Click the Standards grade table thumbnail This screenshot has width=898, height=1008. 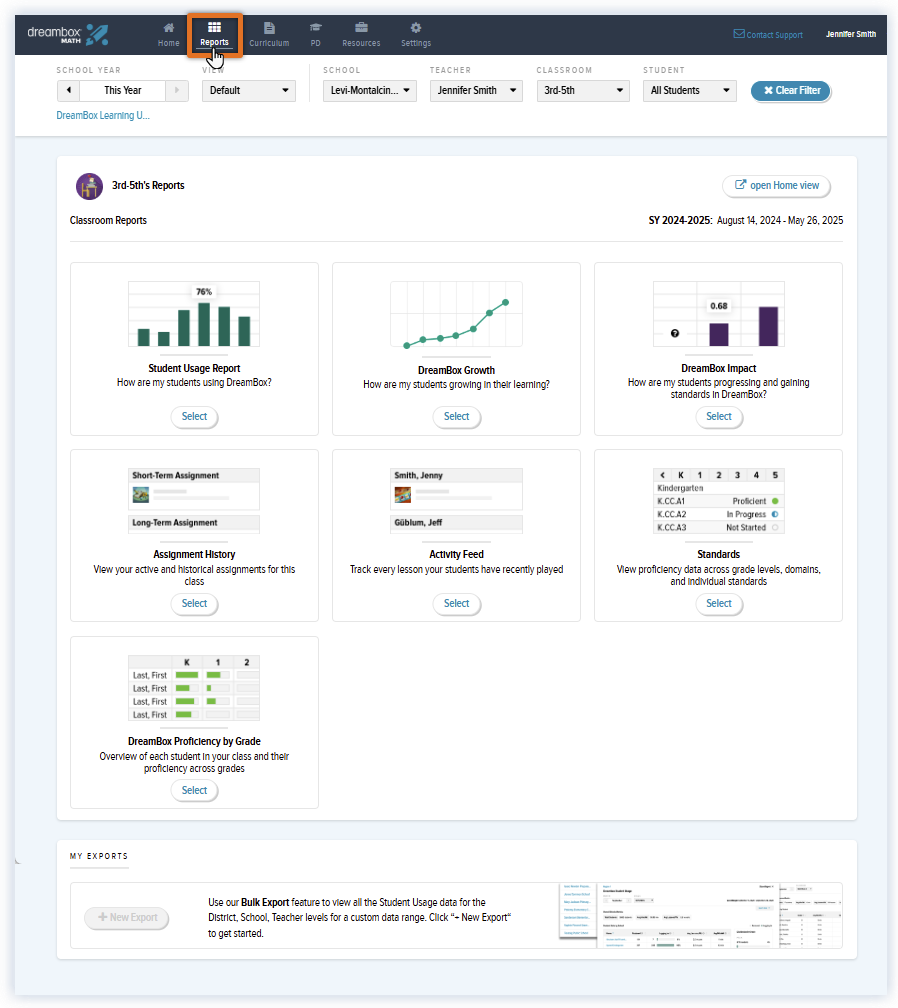(x=719, y=501)
